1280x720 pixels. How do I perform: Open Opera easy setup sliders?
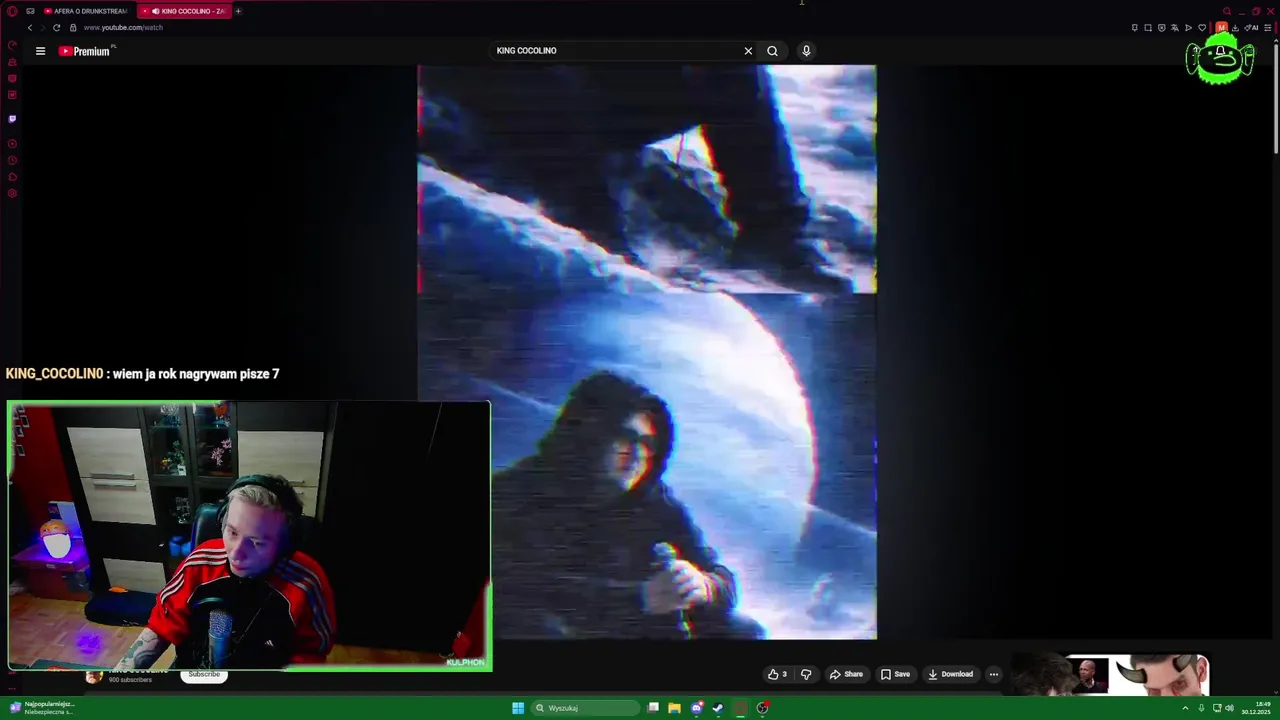pos(1269,28)
